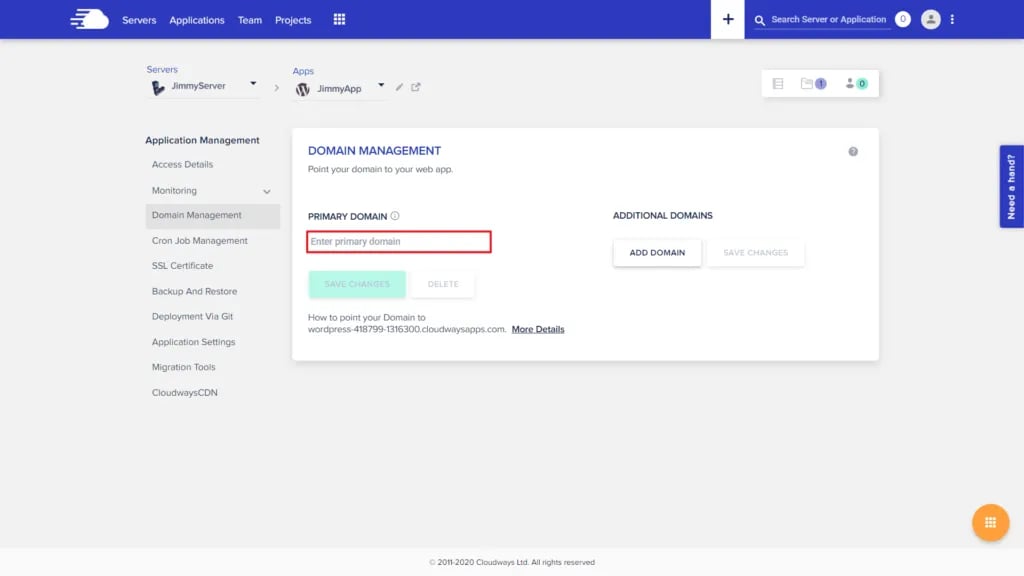The width and height of the screenshot is (1024, 576).
Task: Click the WordPress icon for JimmyApp
Action: point(302,89)
